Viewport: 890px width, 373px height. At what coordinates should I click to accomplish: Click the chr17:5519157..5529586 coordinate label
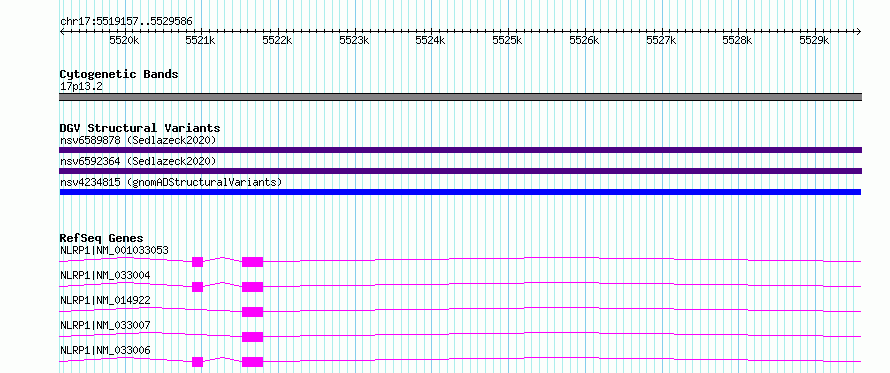(x=126, y=22)
